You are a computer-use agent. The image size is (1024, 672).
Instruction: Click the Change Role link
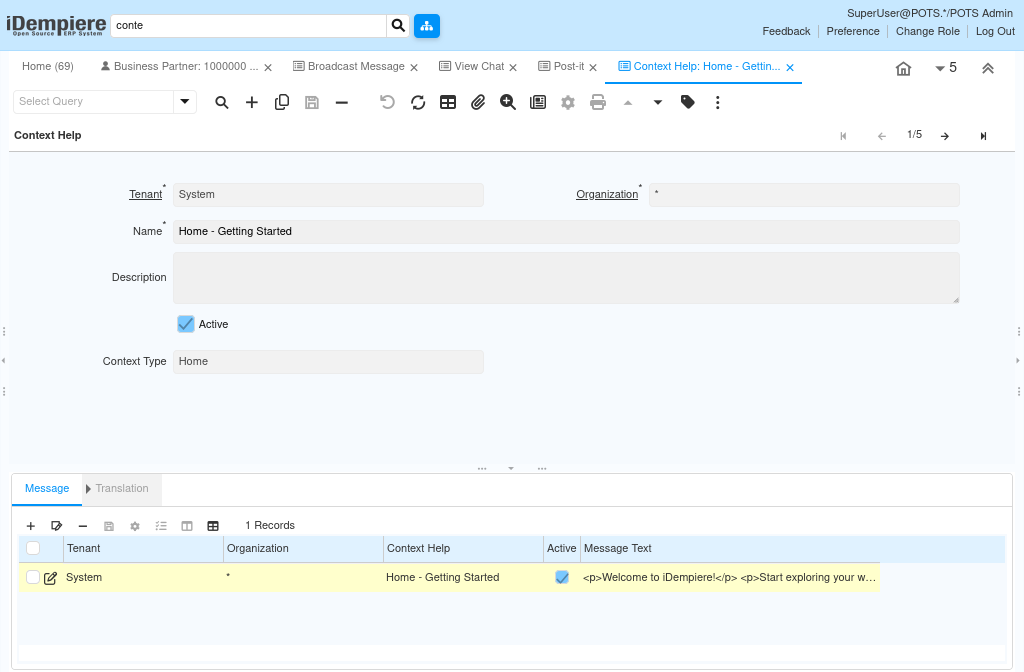click(927, 31)
